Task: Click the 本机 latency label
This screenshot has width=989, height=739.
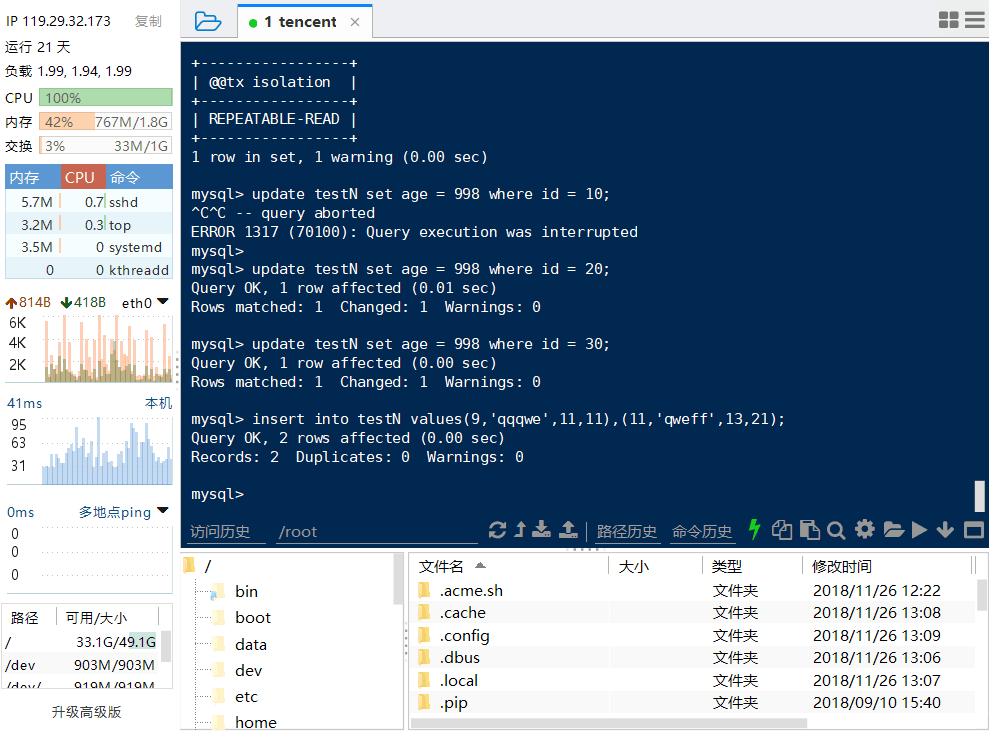Action: pyautogui.click(x=158, y=403)
